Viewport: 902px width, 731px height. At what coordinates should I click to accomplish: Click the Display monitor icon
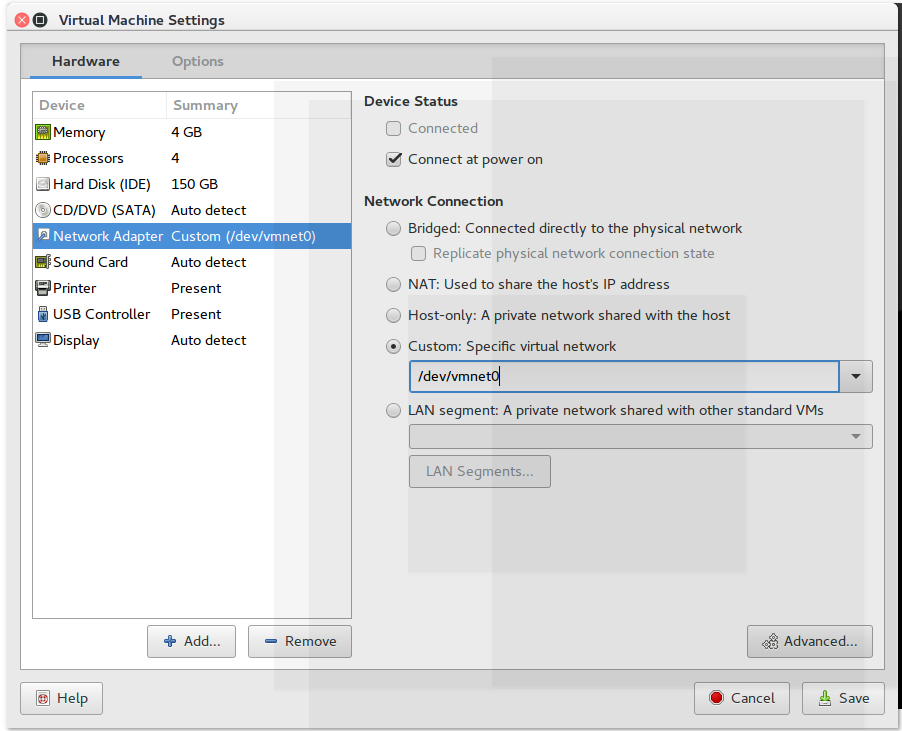pos(43,339)
